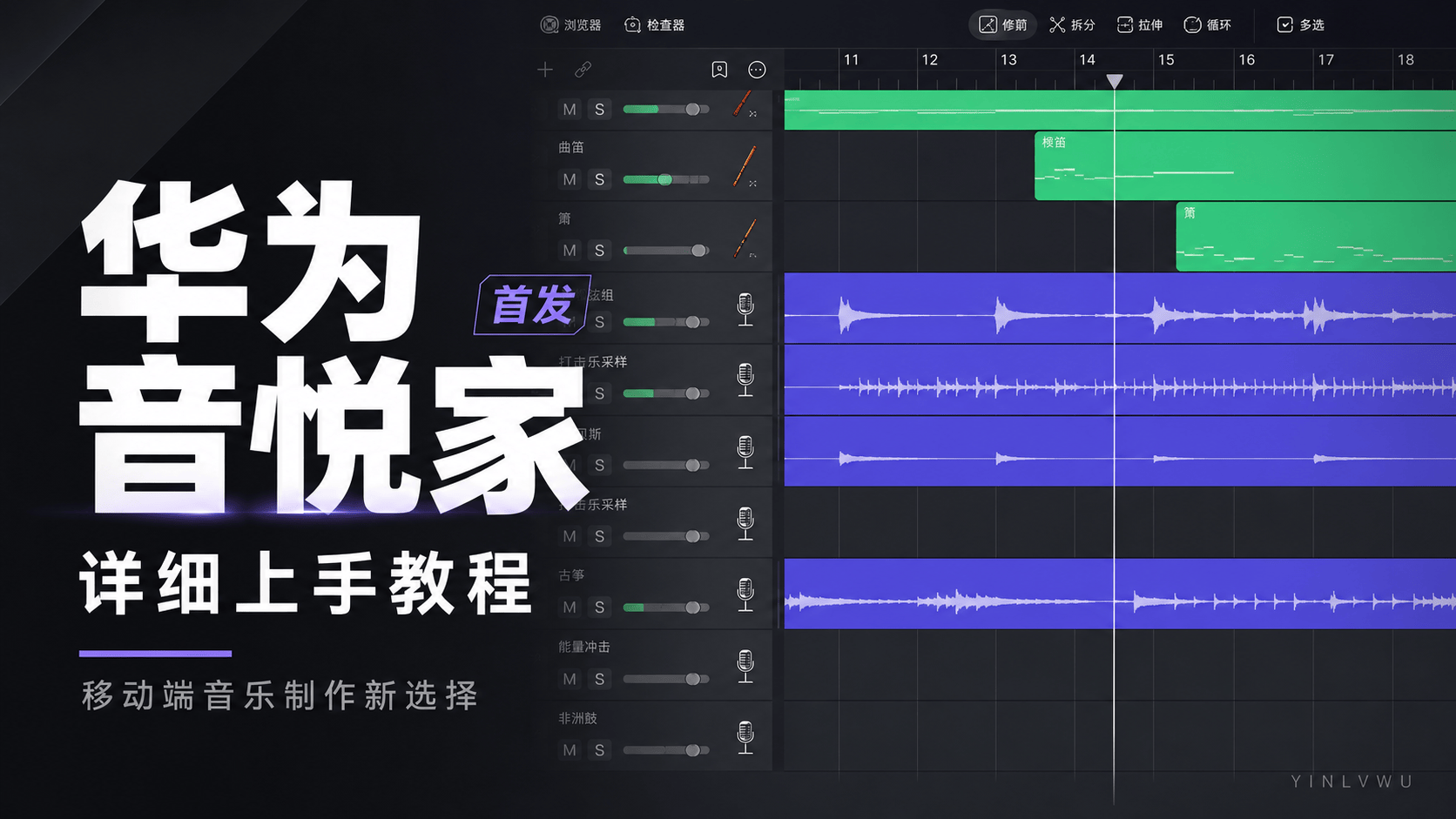
Task: Solo the 打击乐采样 track above 古筝
Action: 599,536
